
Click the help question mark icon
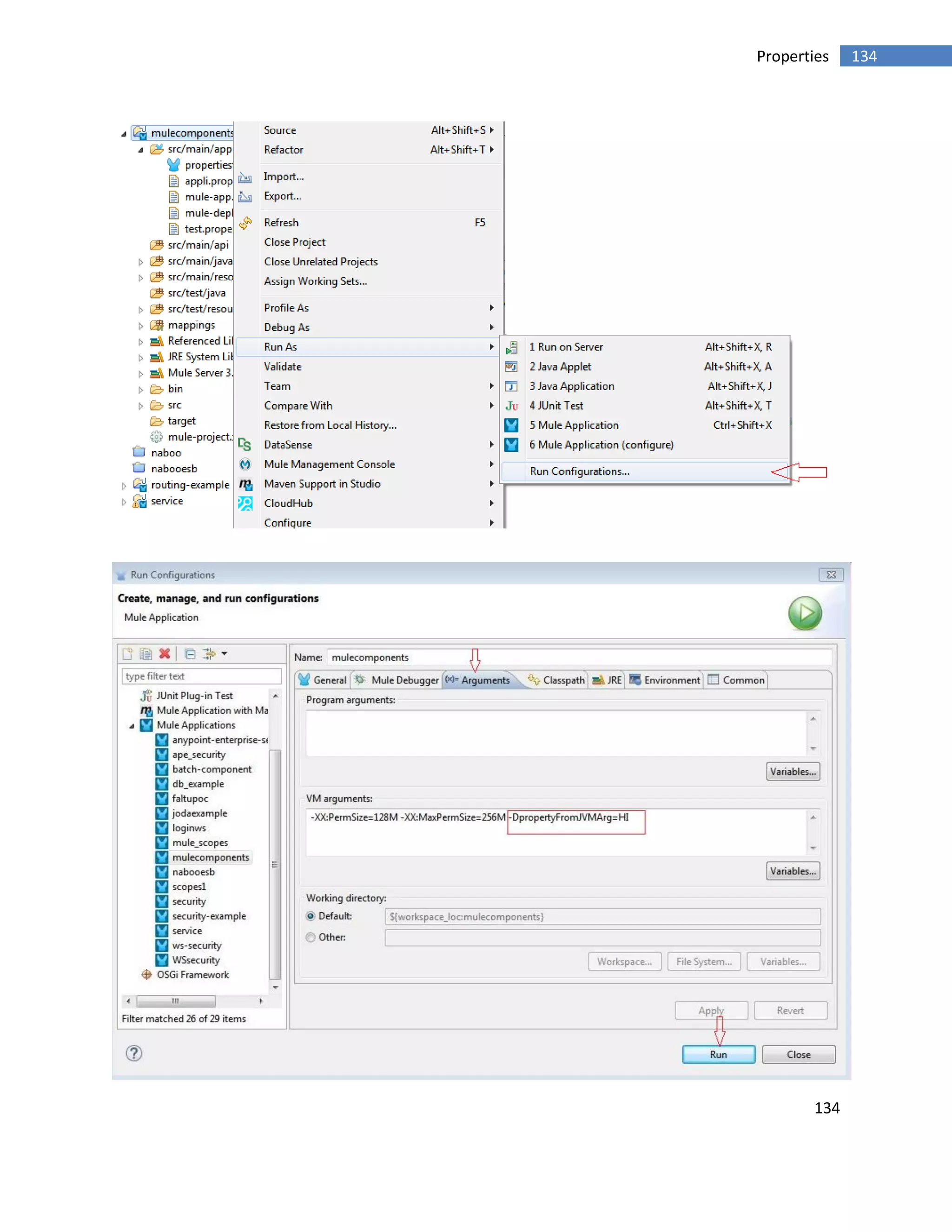[134, 1053]
